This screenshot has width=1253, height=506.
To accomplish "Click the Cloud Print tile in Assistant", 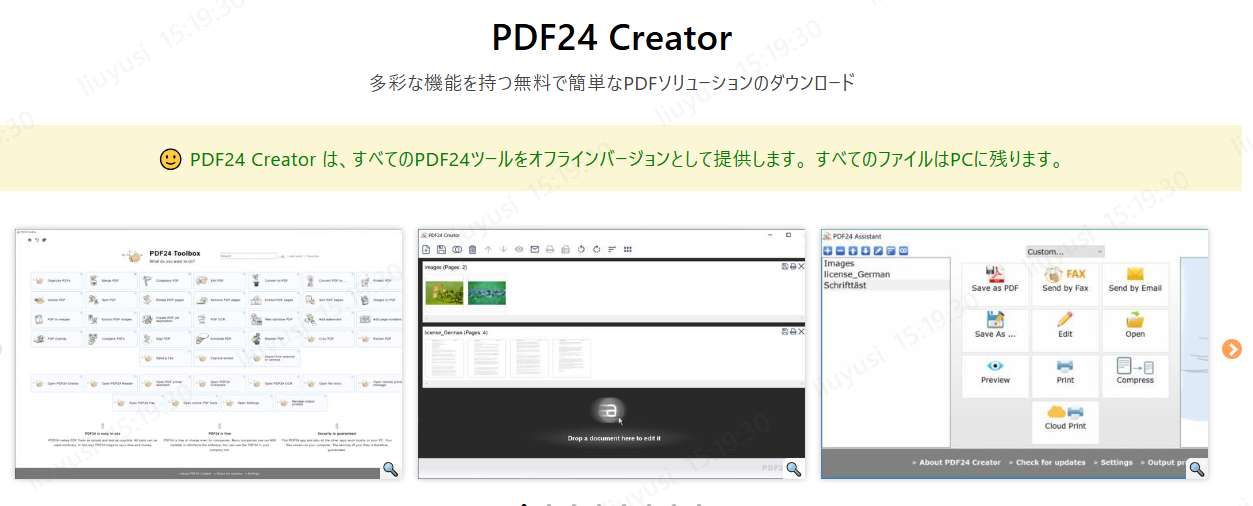I will coord(1065,422).
